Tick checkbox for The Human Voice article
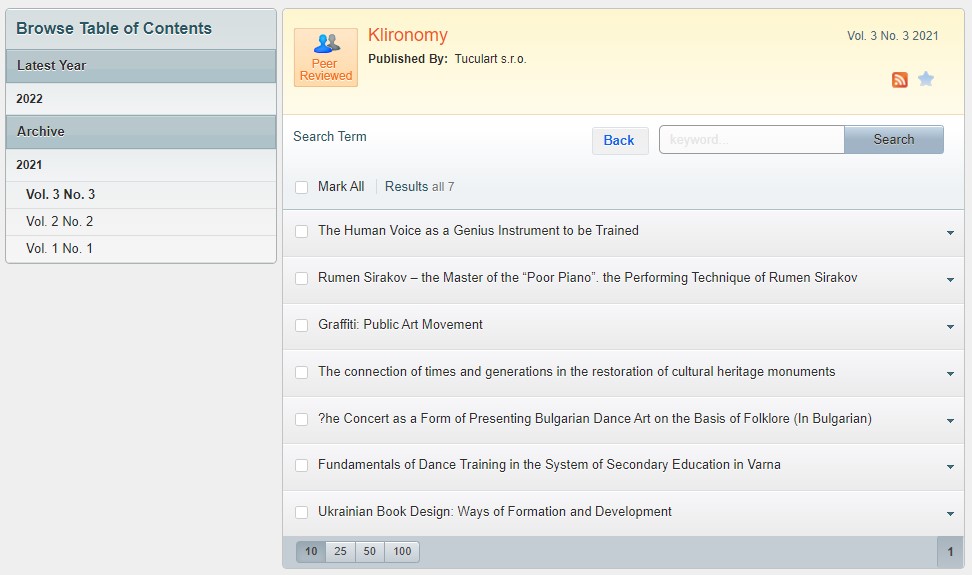Image resolution: width=972 pixels, height=575 pixels. [302, 231]
